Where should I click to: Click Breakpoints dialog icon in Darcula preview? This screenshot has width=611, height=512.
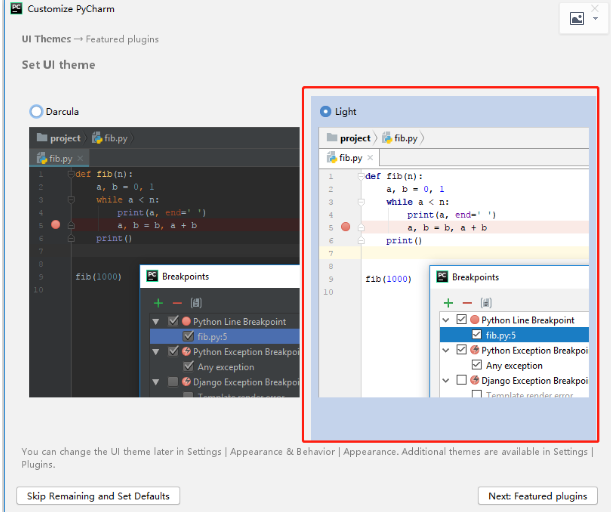152,276
